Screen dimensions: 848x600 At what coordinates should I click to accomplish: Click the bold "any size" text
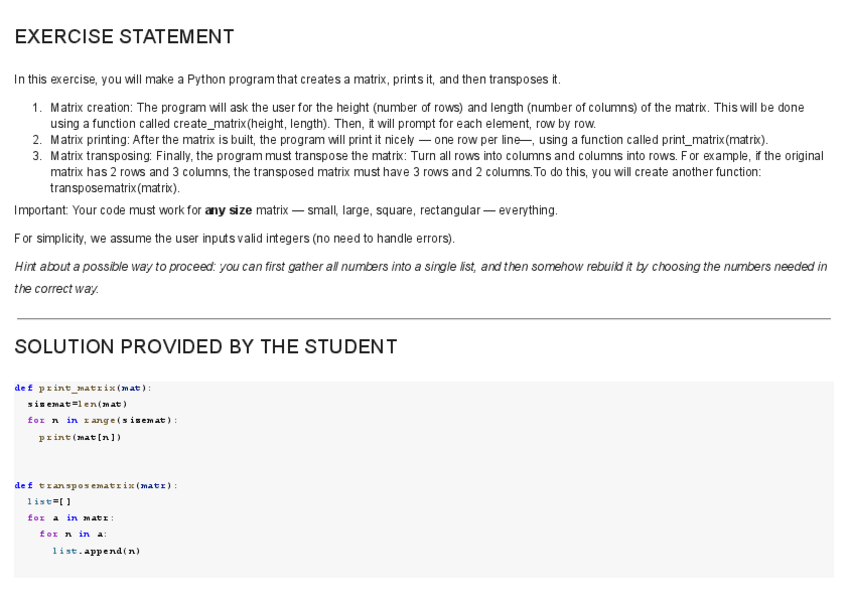pyautogui.click(x=228, y=211)
